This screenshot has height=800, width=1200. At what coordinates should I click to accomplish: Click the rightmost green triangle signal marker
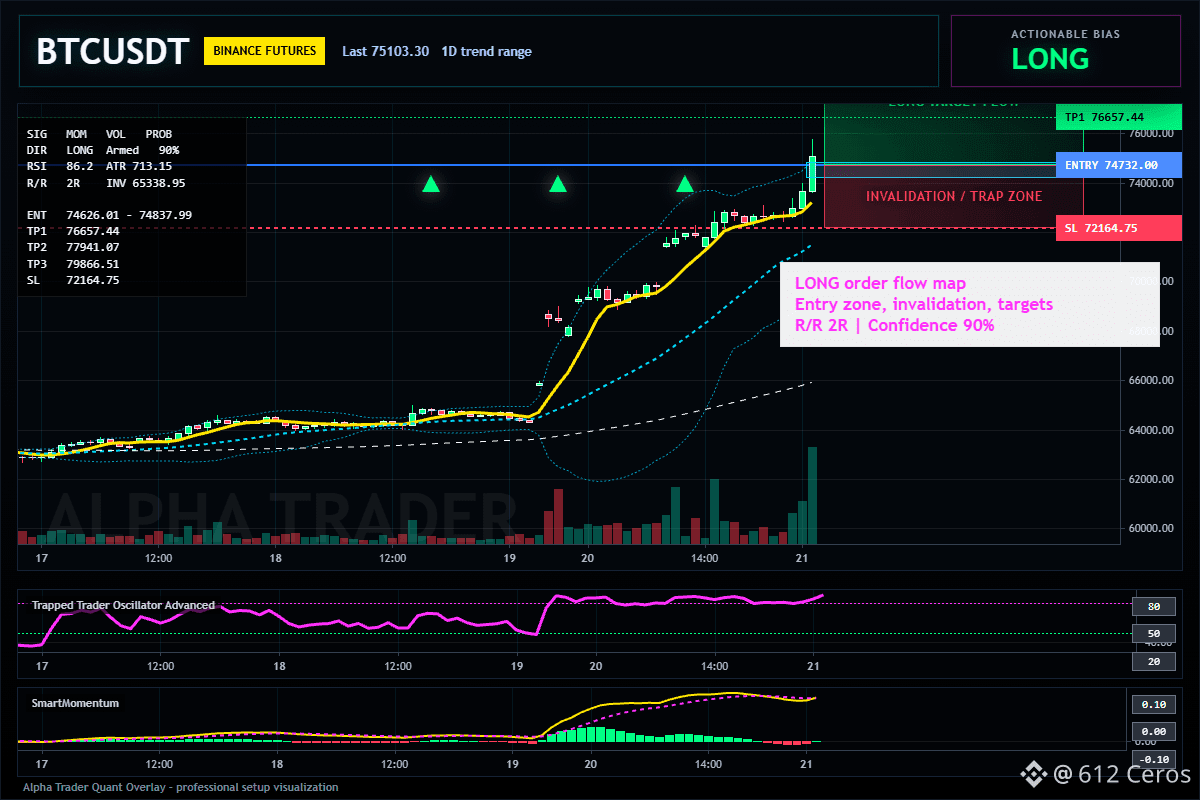[x=685, y=184]
